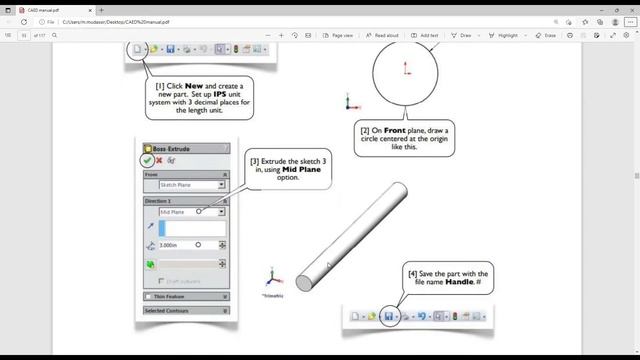The height and width of the screenshot is (360, 640).
Task: Check the Draft outward checkbox
Action: pyautogui.click(x=161, y=281)
